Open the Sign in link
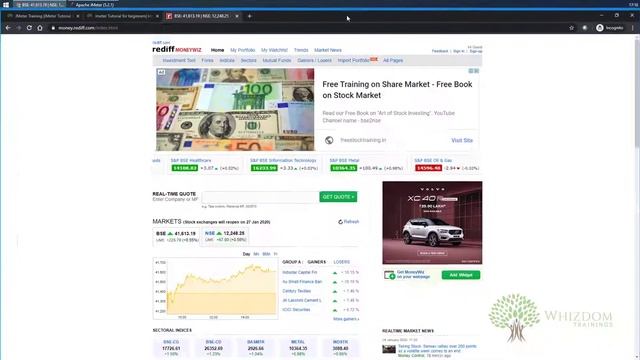 [459, 51]
